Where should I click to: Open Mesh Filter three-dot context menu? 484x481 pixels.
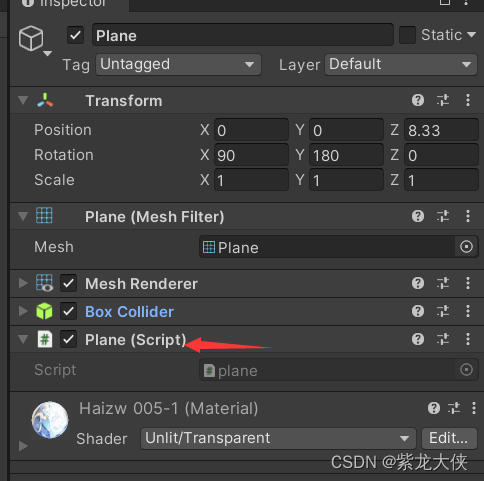(468, 216)
